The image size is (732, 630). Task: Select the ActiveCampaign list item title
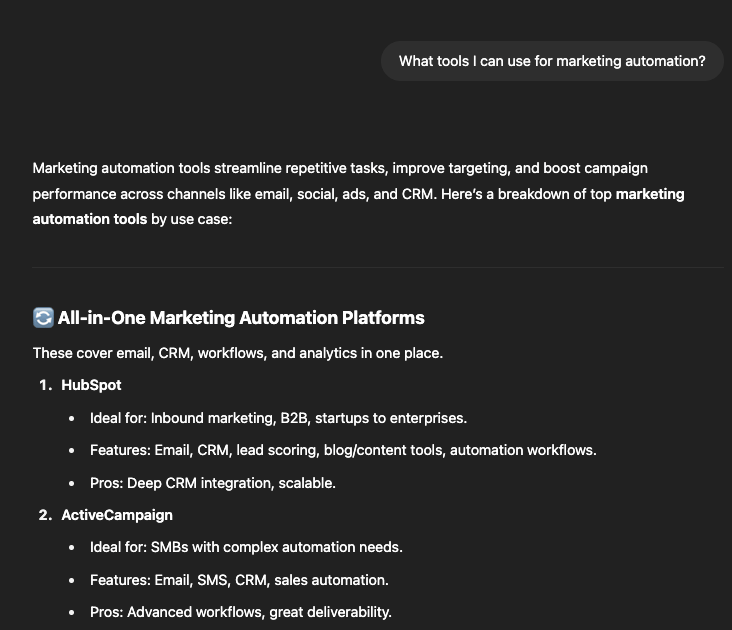click(x=117, y=515)
